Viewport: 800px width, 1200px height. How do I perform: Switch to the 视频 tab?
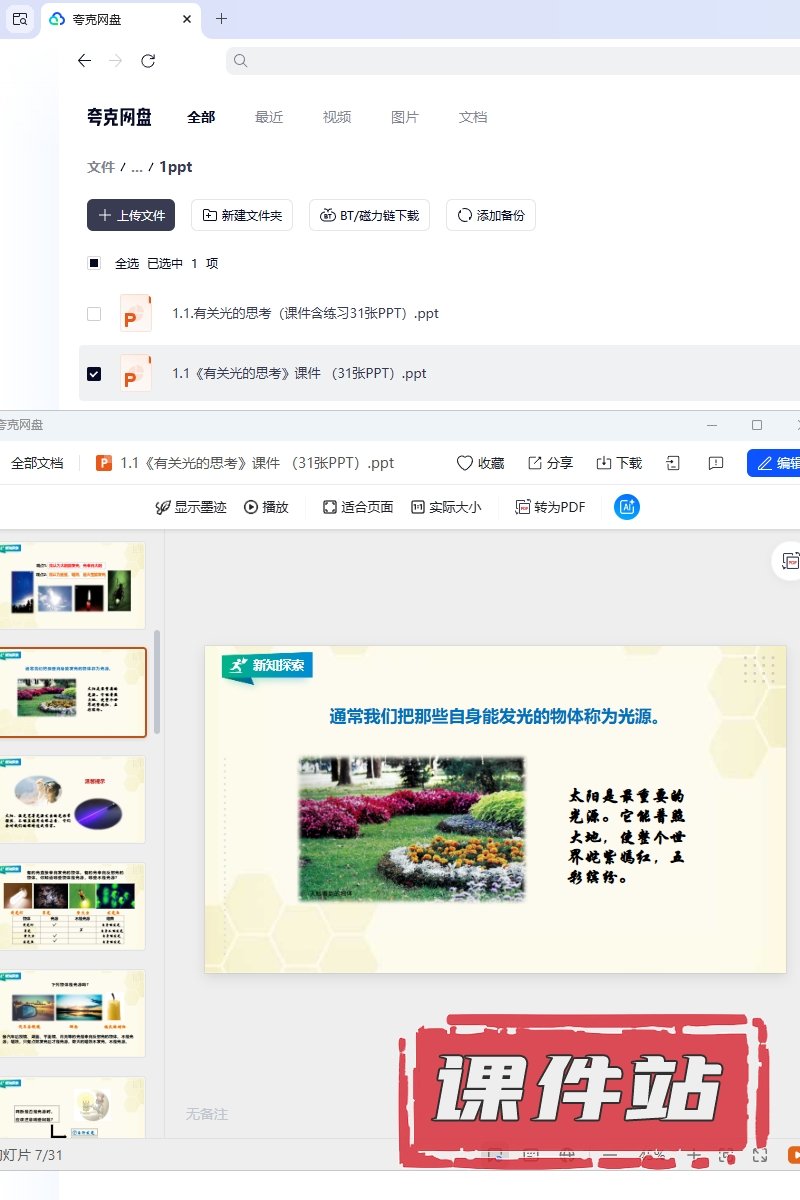point(337,117)
